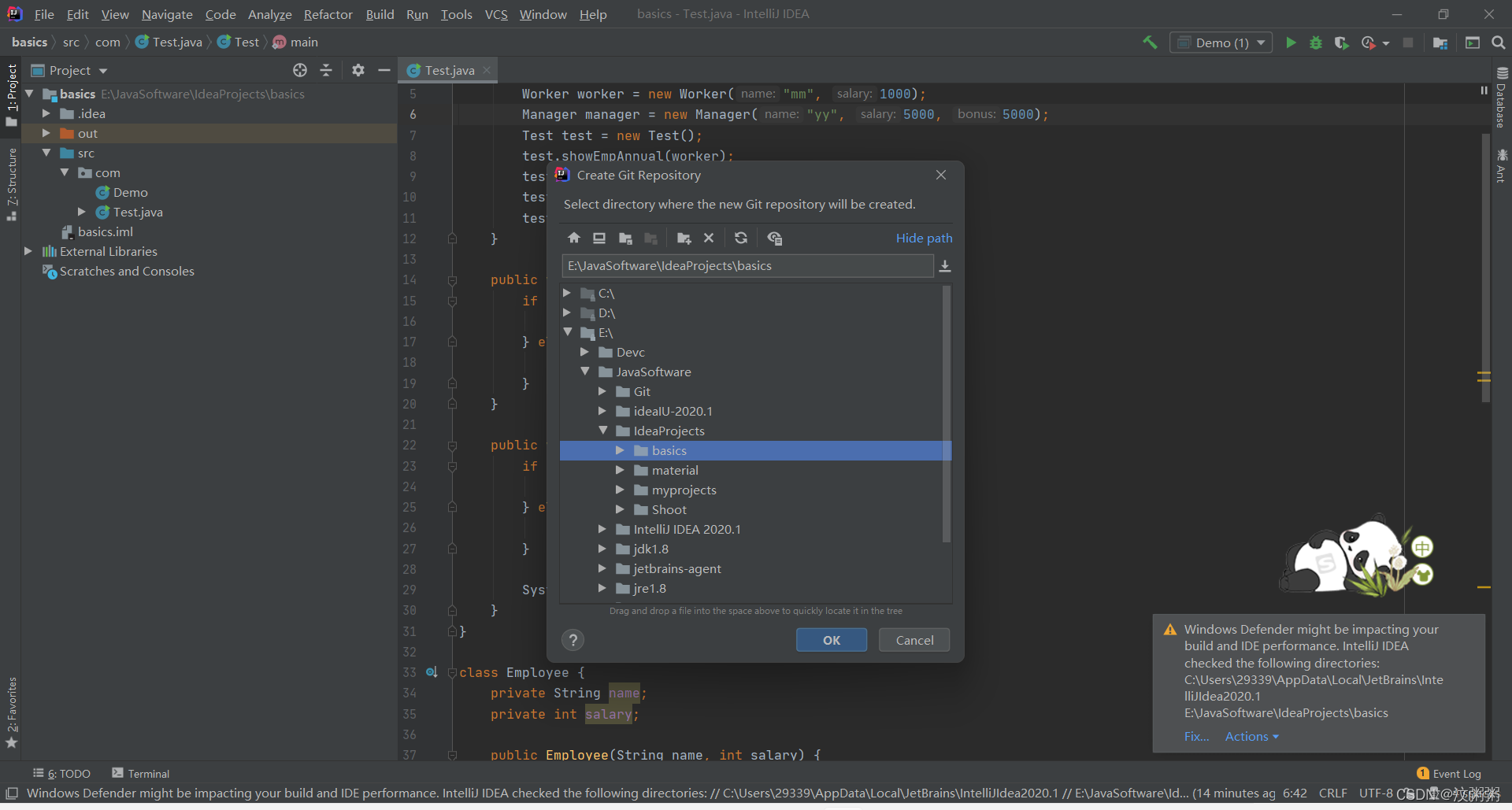Screen dimensions: 1512x810
Task: Open the Event Log
Action: point(1449,774)
